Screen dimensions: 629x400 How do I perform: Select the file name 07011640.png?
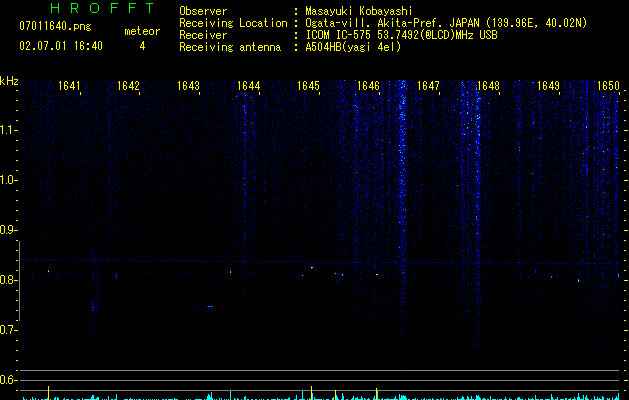pyautogui.click(x=55, y=26)
